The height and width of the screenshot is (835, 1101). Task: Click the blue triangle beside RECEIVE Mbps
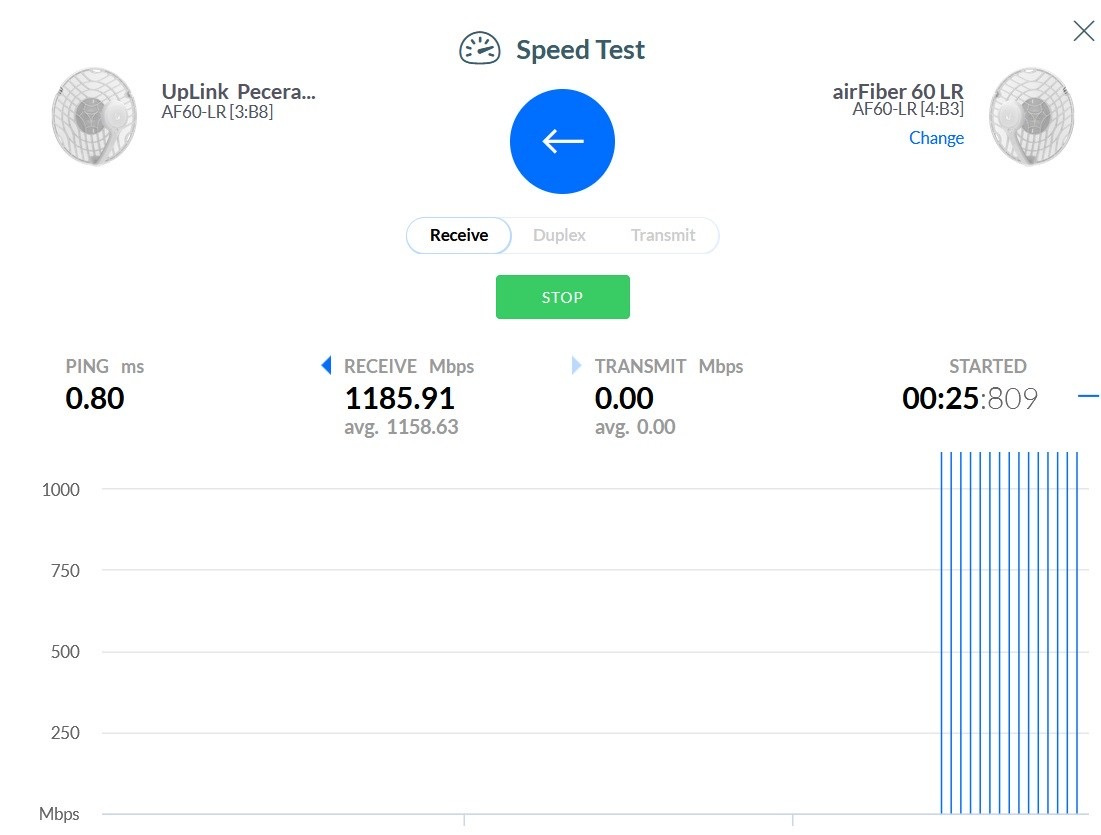[326, 366]
